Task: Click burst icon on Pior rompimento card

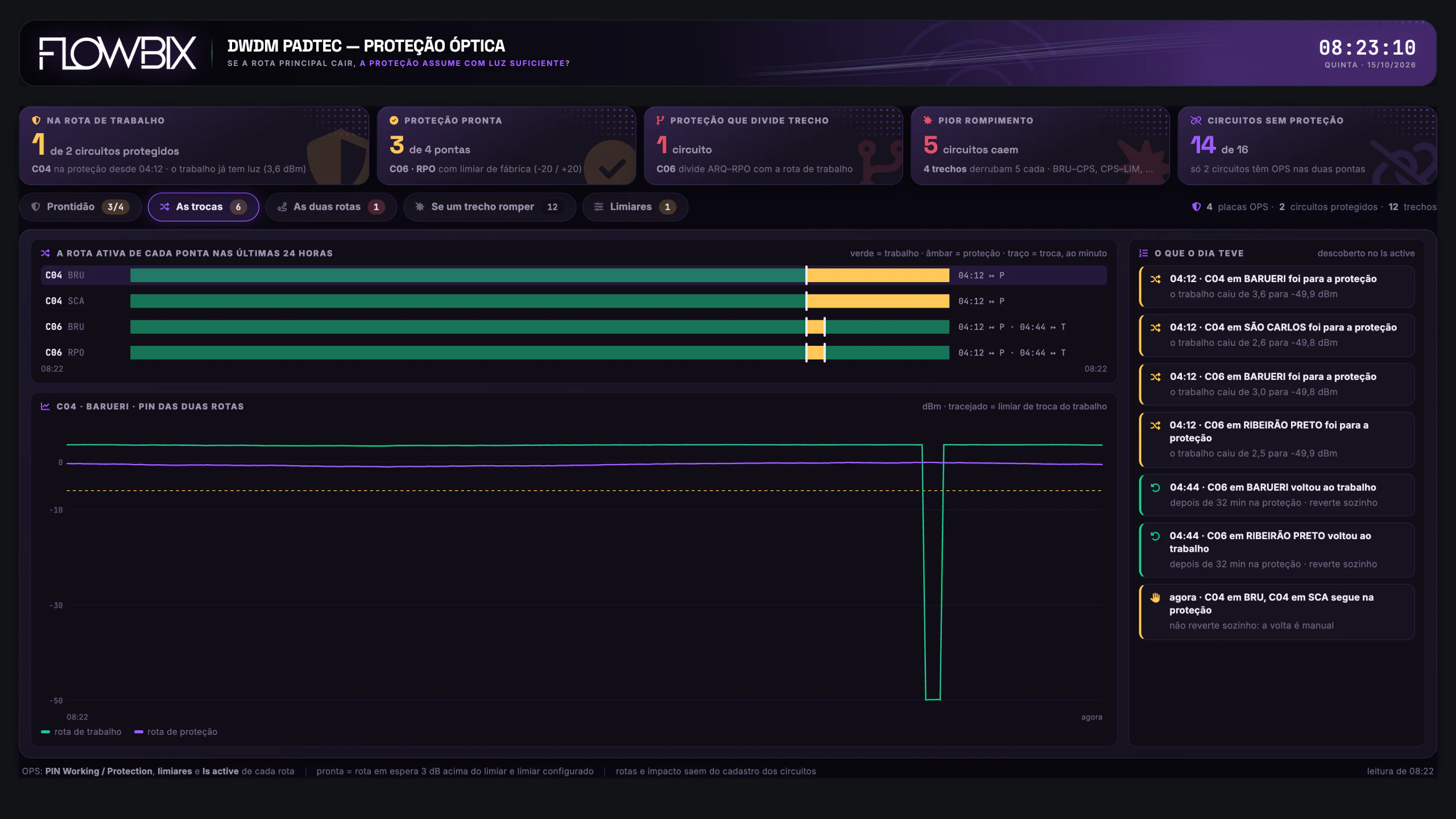Action: coord(928,121)
